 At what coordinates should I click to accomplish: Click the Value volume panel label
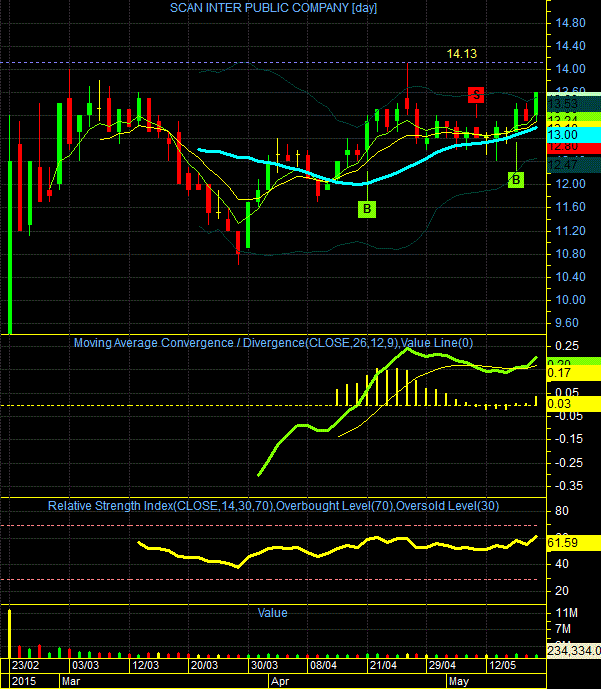coord(272,613)
